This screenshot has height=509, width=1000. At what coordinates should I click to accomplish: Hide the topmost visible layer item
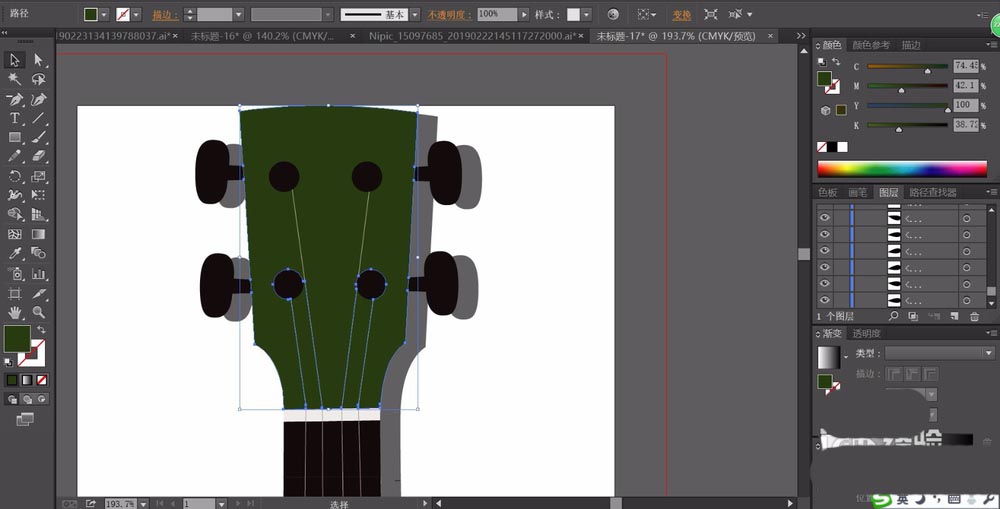[x=825, y=217]
